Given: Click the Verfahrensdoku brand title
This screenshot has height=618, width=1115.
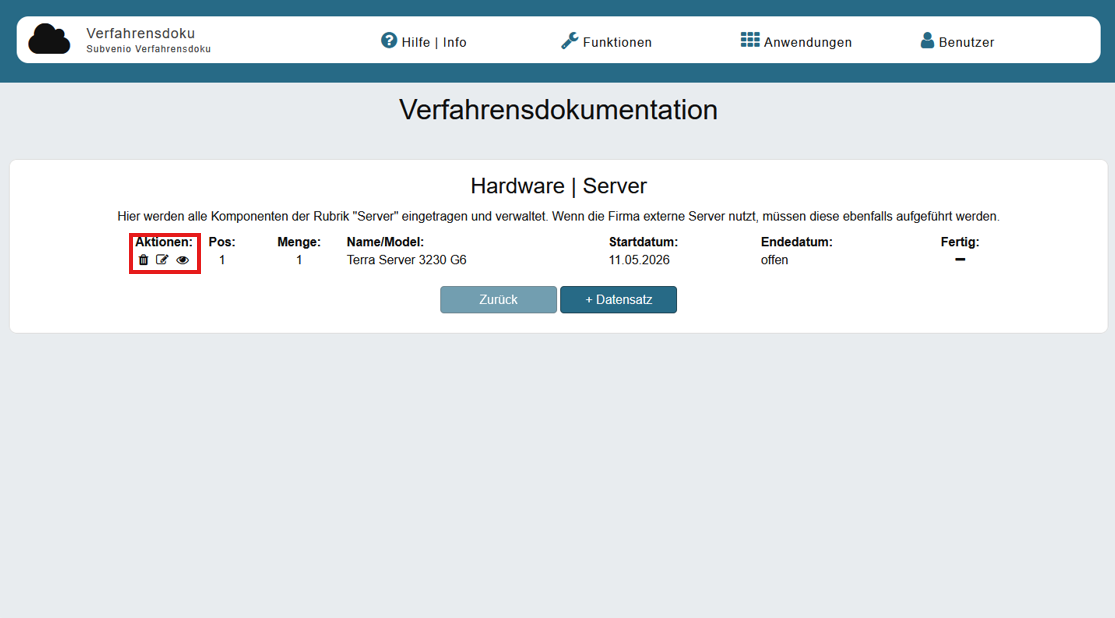Looking at the screenshot, I should (141, 33).
